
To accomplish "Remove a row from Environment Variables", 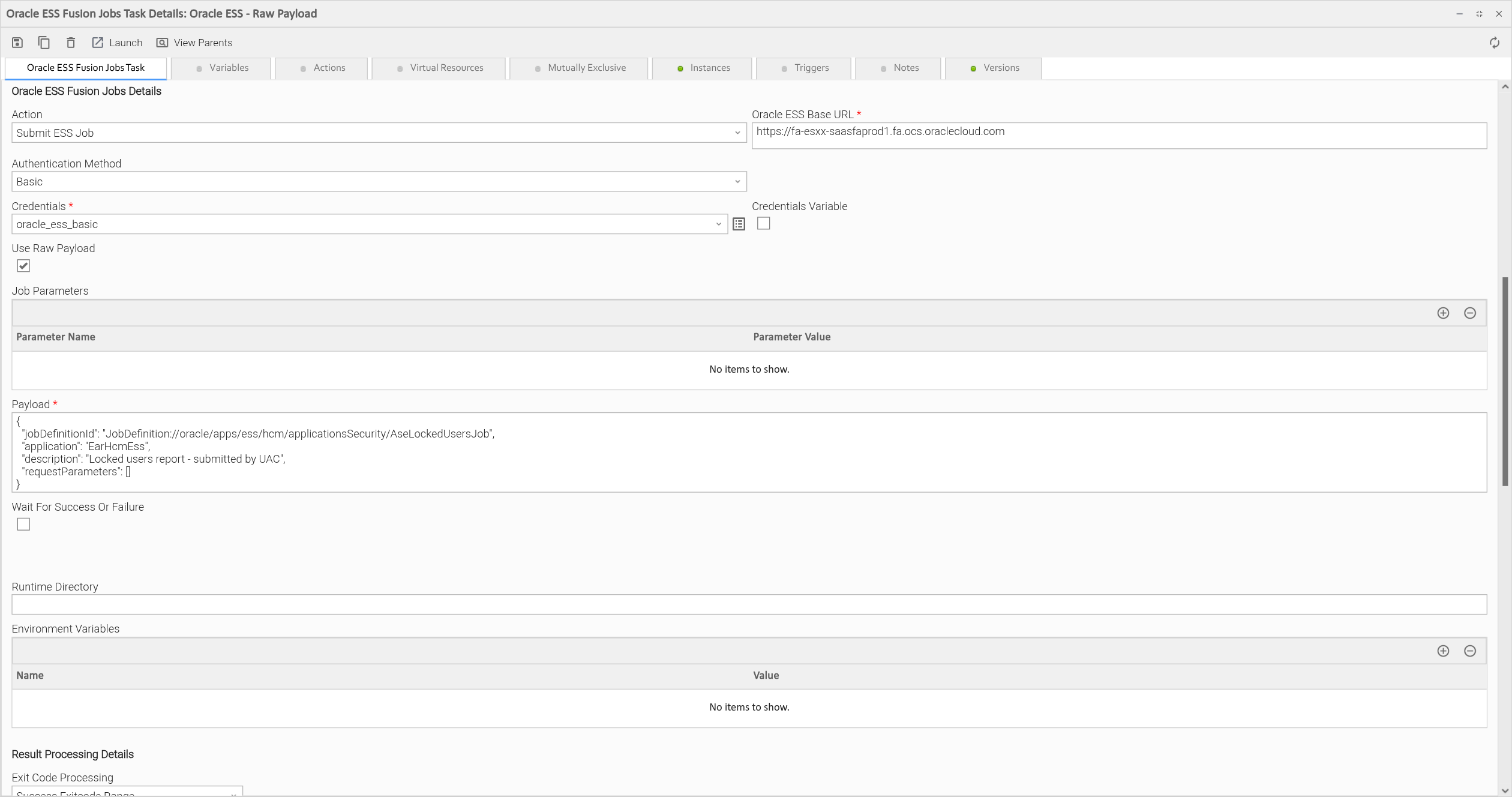I will pos(1470,651).
